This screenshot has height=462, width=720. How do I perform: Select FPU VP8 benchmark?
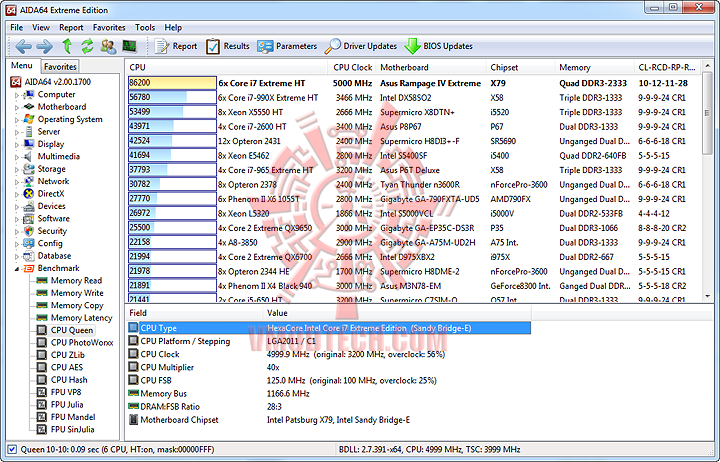(66, 392)
